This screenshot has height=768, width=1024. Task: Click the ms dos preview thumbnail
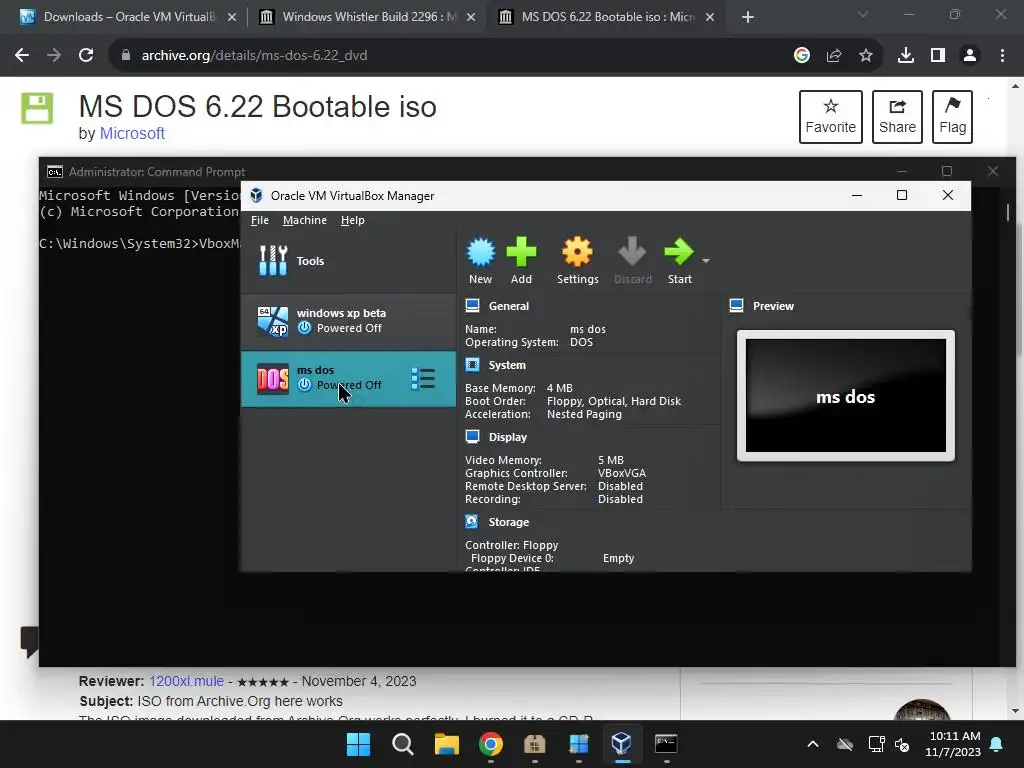point(846,396)
